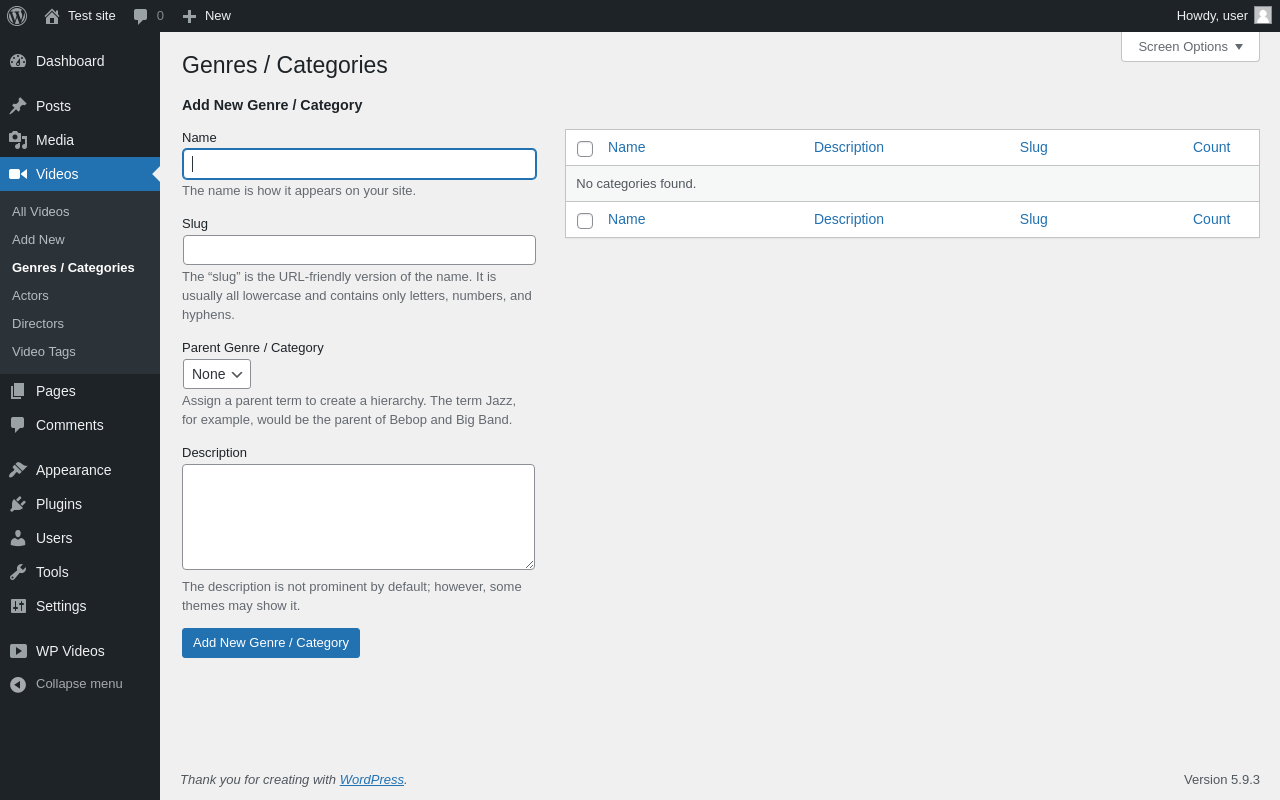1280x800 pixels.
Task: Open the Posts menu item
Action: [80, 106]
